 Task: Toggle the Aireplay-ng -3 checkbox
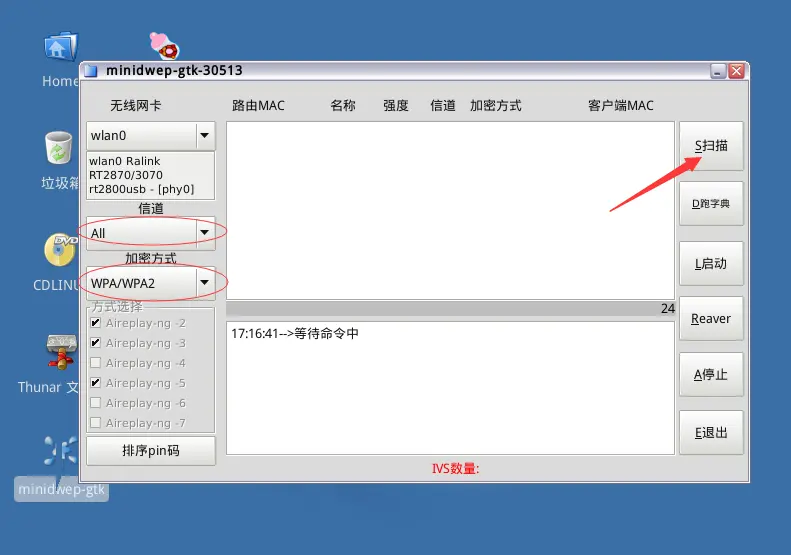pos(95,343)
